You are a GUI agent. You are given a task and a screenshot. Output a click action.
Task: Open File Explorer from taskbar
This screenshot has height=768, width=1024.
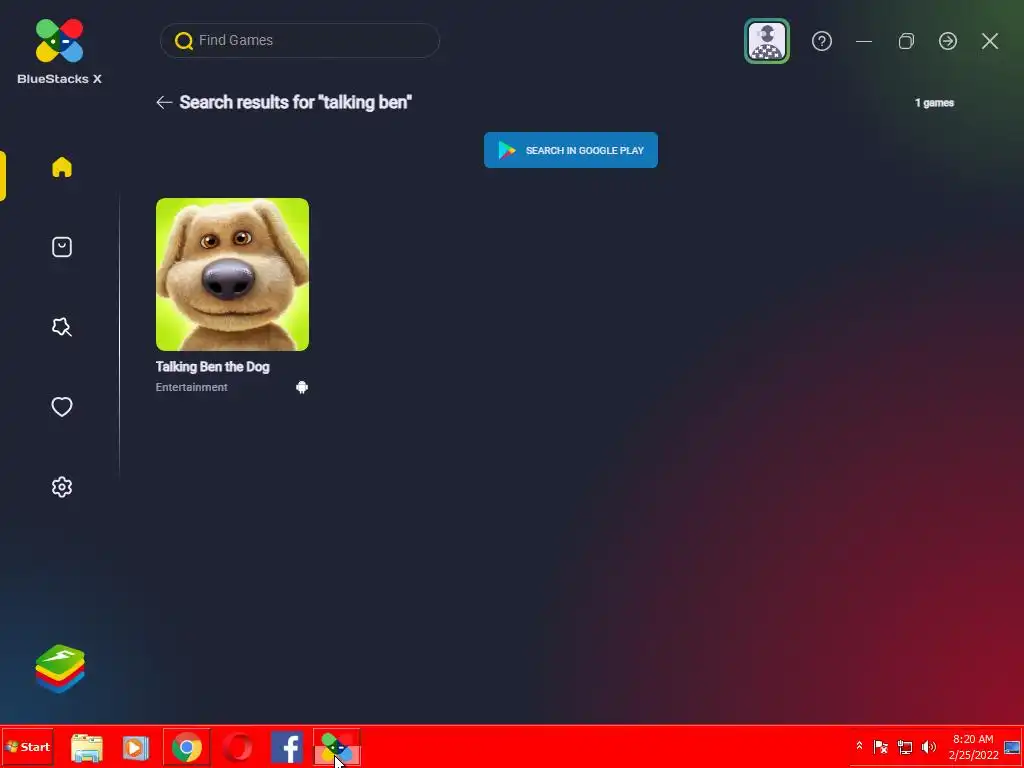pos(87,748)
